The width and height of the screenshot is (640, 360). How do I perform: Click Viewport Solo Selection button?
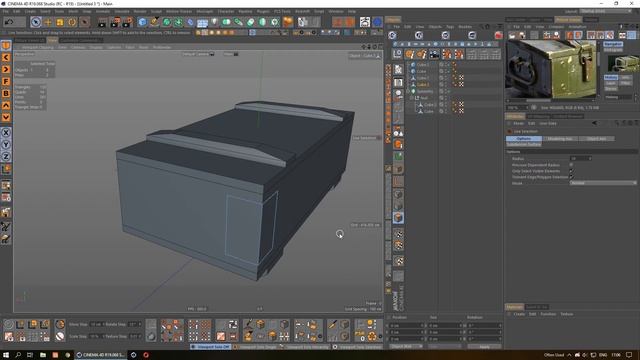point(357,347)
